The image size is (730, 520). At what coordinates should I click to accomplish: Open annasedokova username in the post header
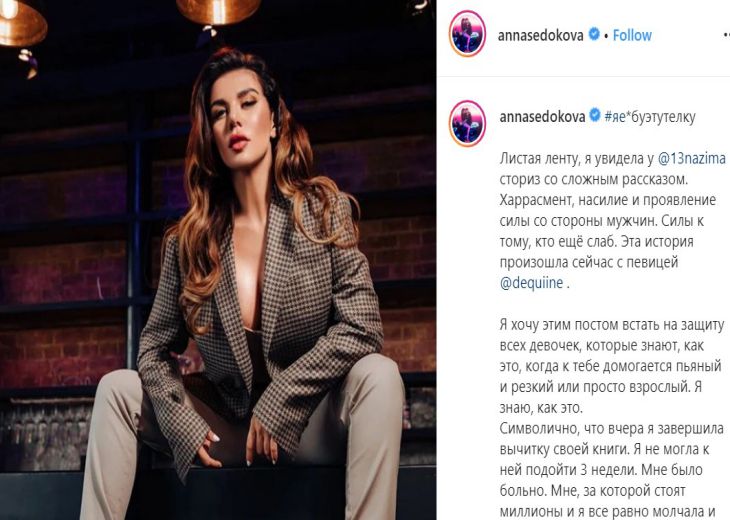click(x=541, y=35)
